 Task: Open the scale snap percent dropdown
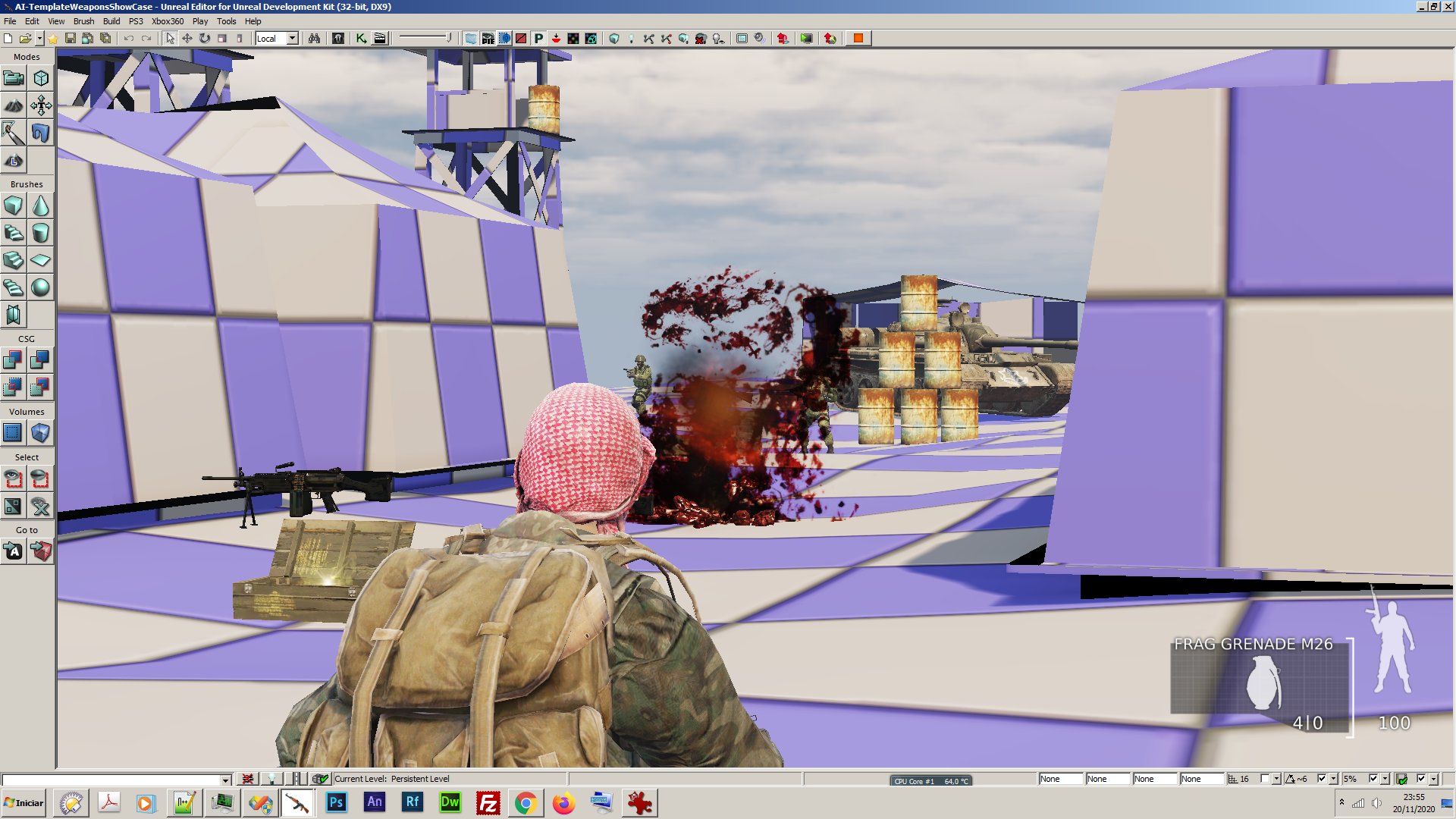[x=1385, y=779]
